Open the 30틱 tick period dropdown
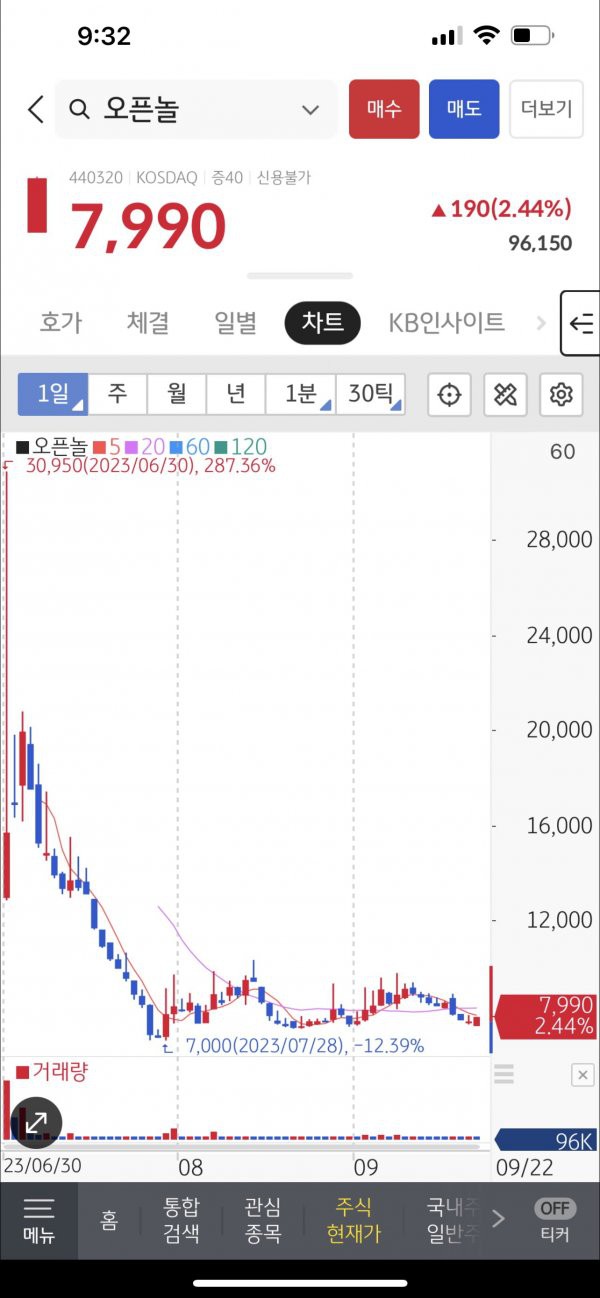This screenshot has width=600, height=1298. pos(371,394)
